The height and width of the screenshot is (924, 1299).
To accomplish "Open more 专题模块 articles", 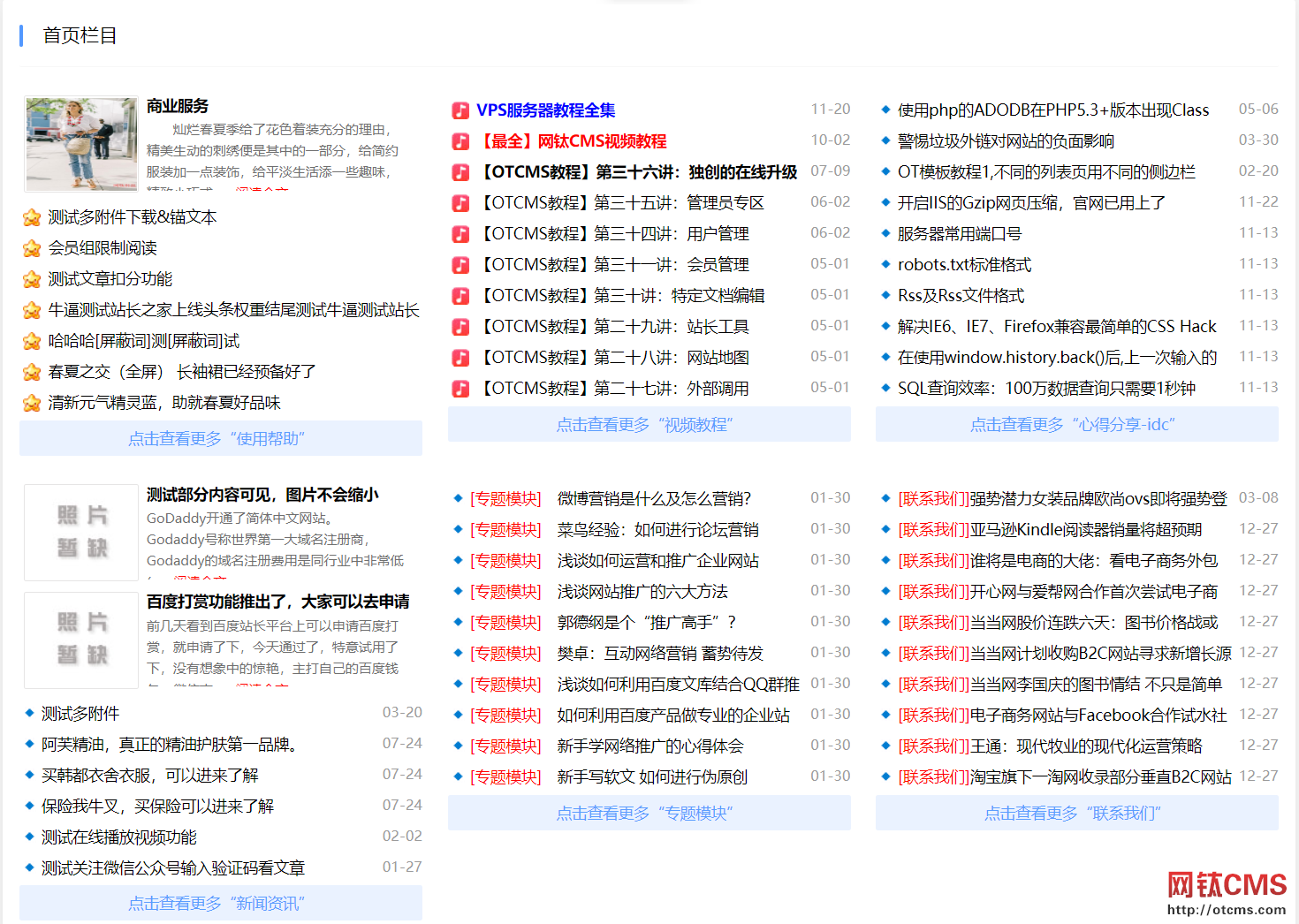I will (649, 814).
